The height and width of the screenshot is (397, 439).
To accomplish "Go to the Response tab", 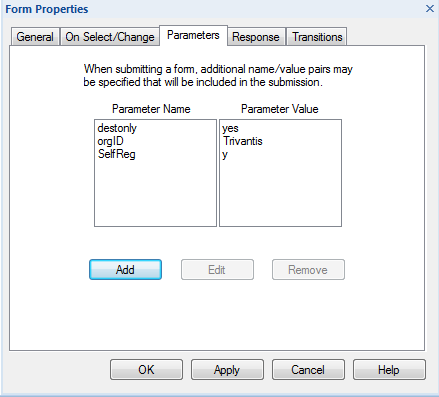I will click(256, 37).
